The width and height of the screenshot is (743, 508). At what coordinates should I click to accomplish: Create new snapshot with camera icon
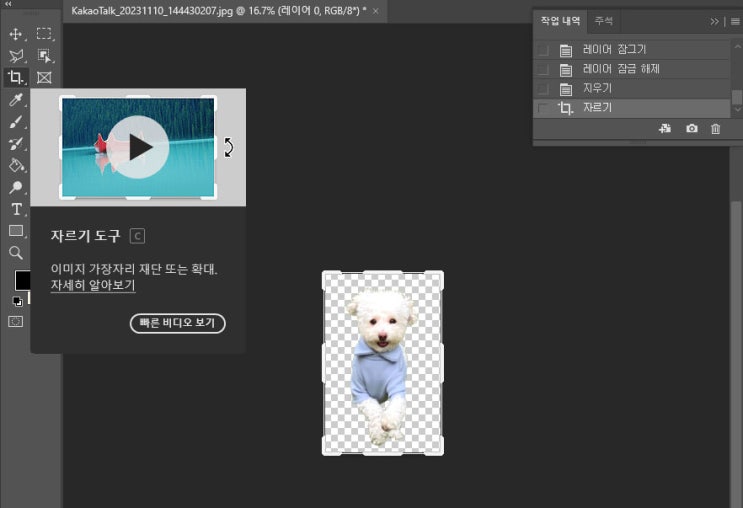coord(692,128)
